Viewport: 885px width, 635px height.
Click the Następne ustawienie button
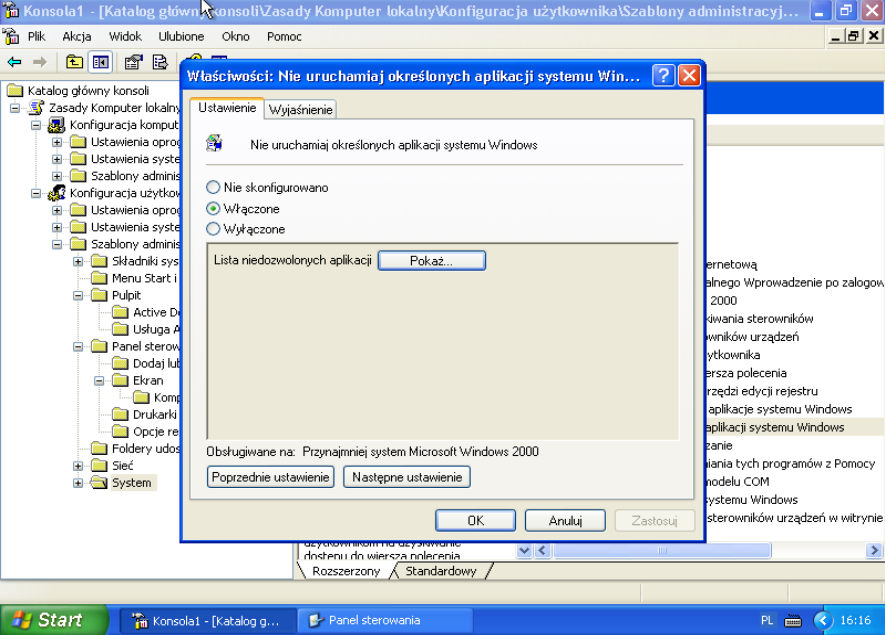pyautogui.click(x=406, y=477)
